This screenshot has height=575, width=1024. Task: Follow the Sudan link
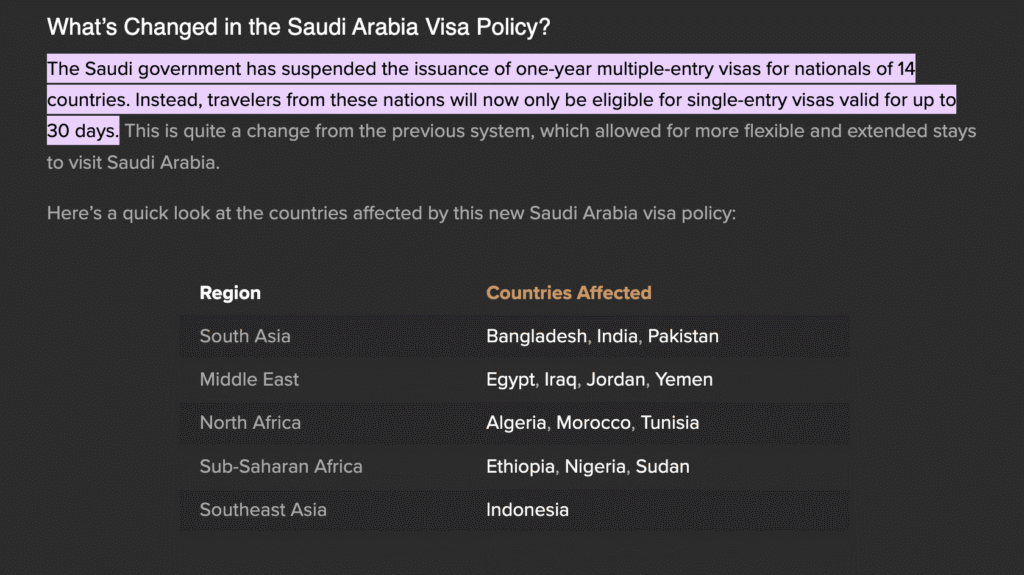pos(663,466)
